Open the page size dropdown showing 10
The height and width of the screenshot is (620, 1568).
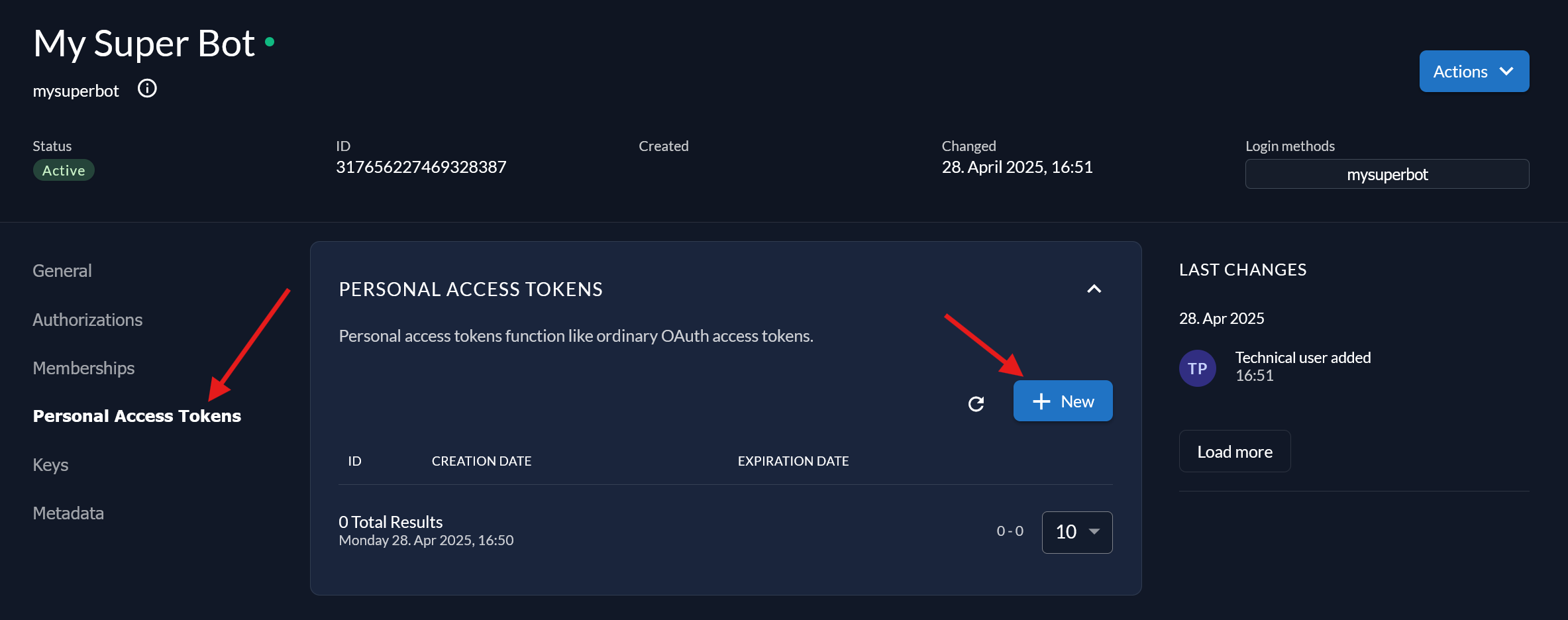(1076, 532)
